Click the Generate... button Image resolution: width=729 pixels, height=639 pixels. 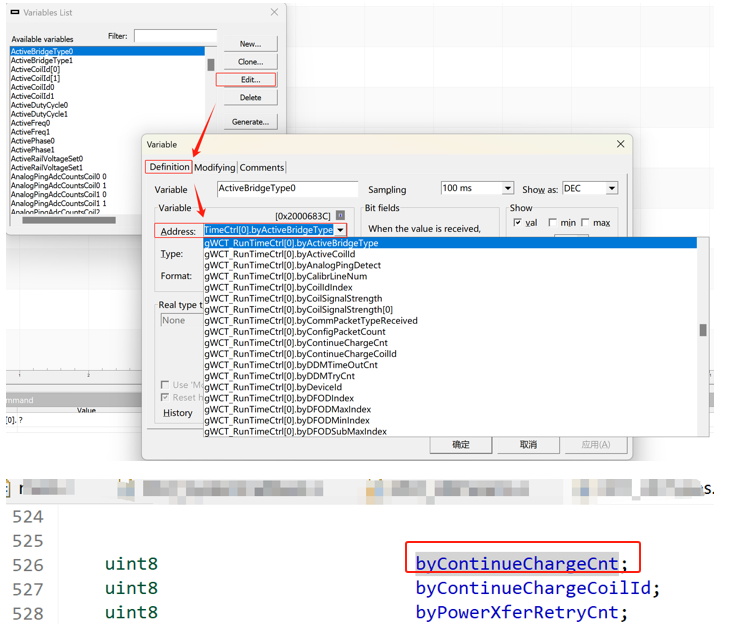click(x=250, y=122)
